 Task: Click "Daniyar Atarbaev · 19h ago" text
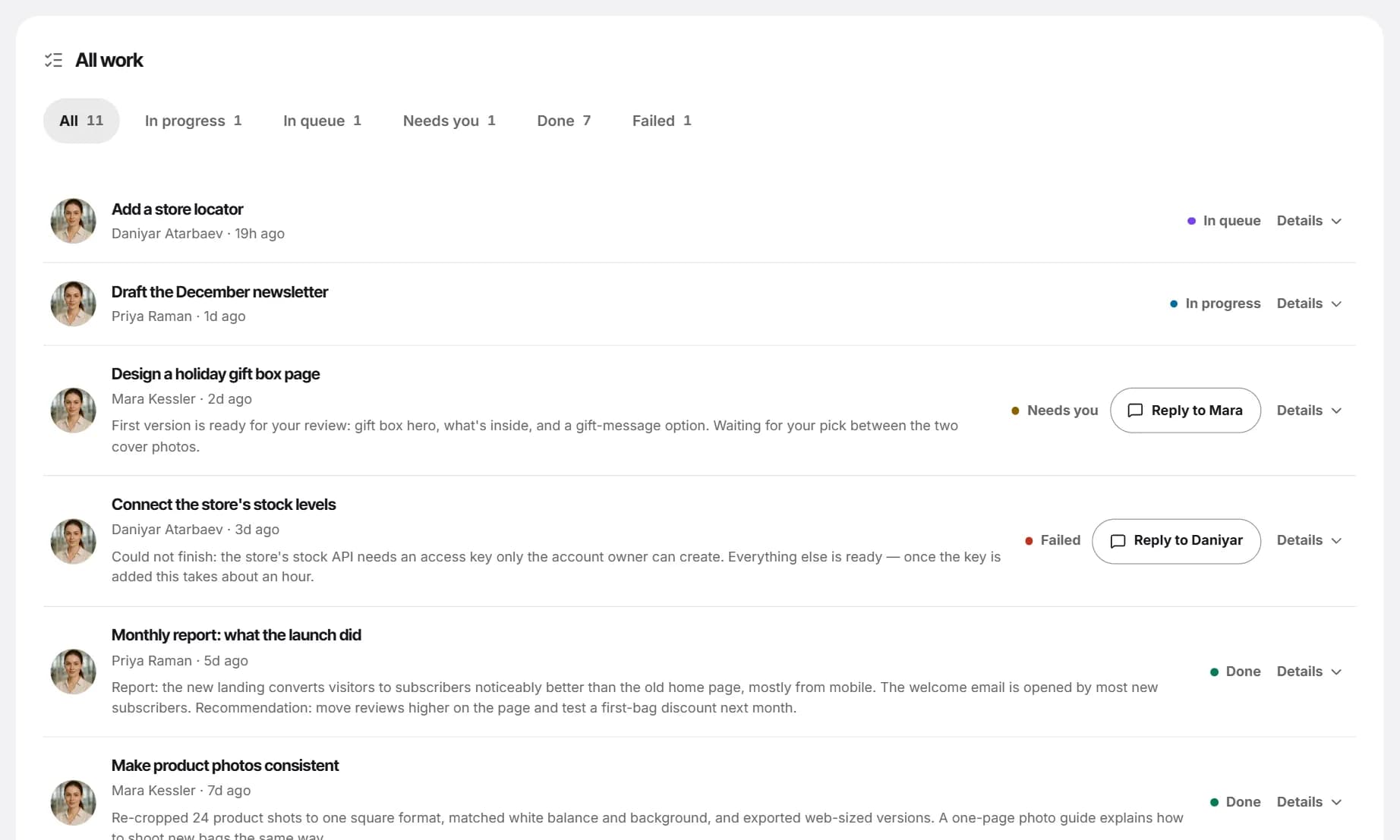(198, 234)
